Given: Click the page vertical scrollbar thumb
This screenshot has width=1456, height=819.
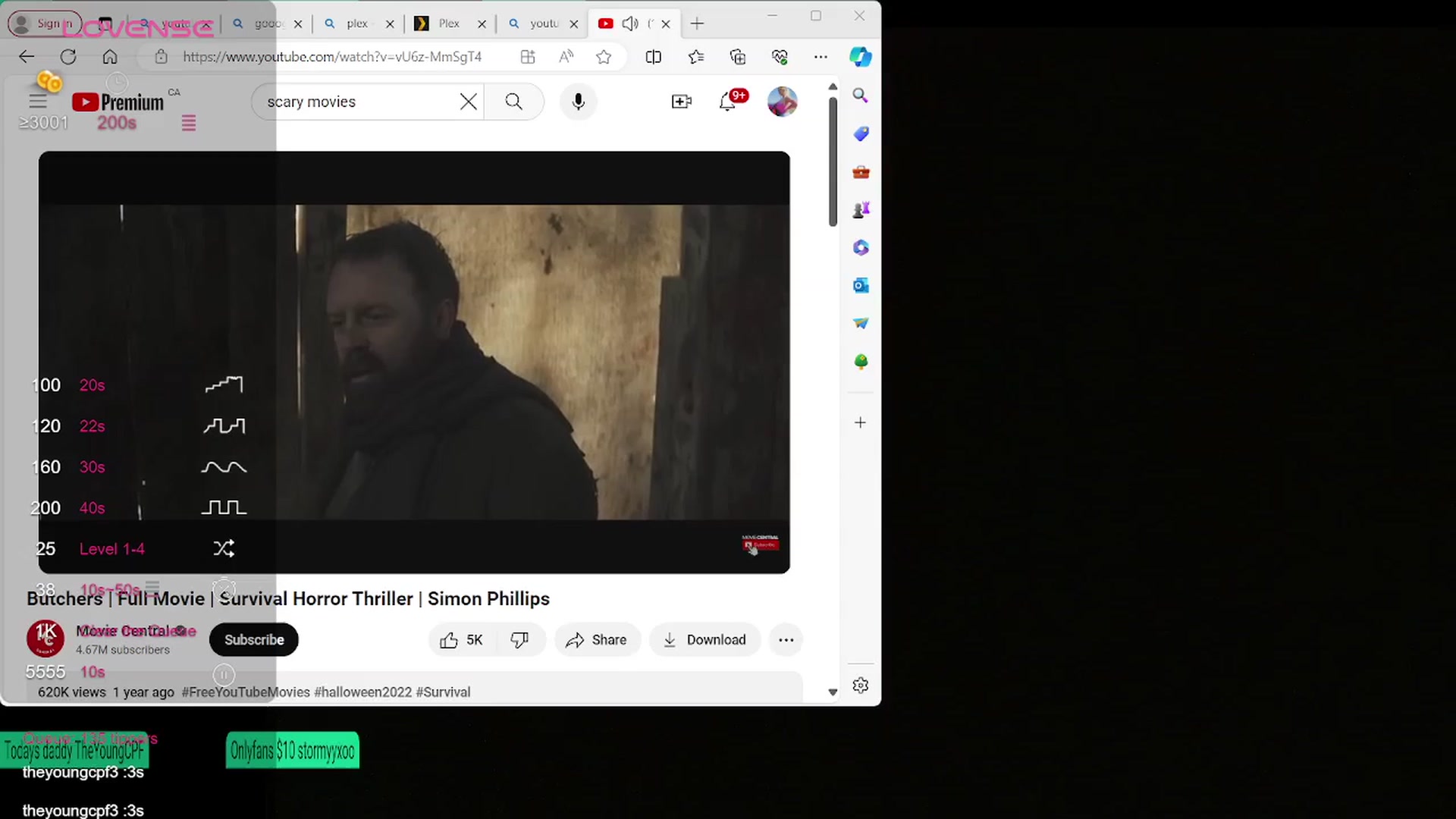Looking at the screenshot, I should click(x=833, y=161).
